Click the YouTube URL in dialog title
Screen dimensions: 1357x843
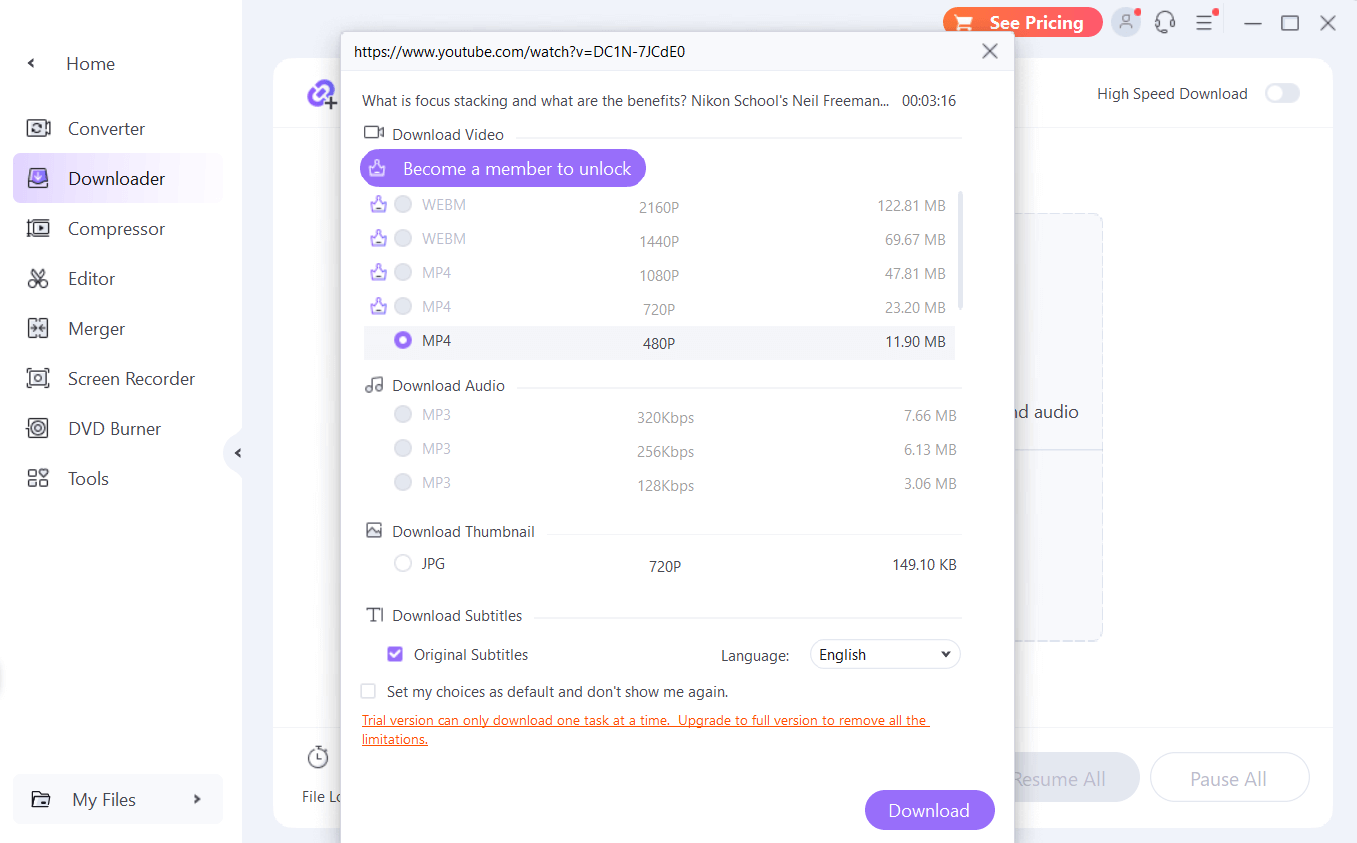pyautogui.click(x=519, y=51)
